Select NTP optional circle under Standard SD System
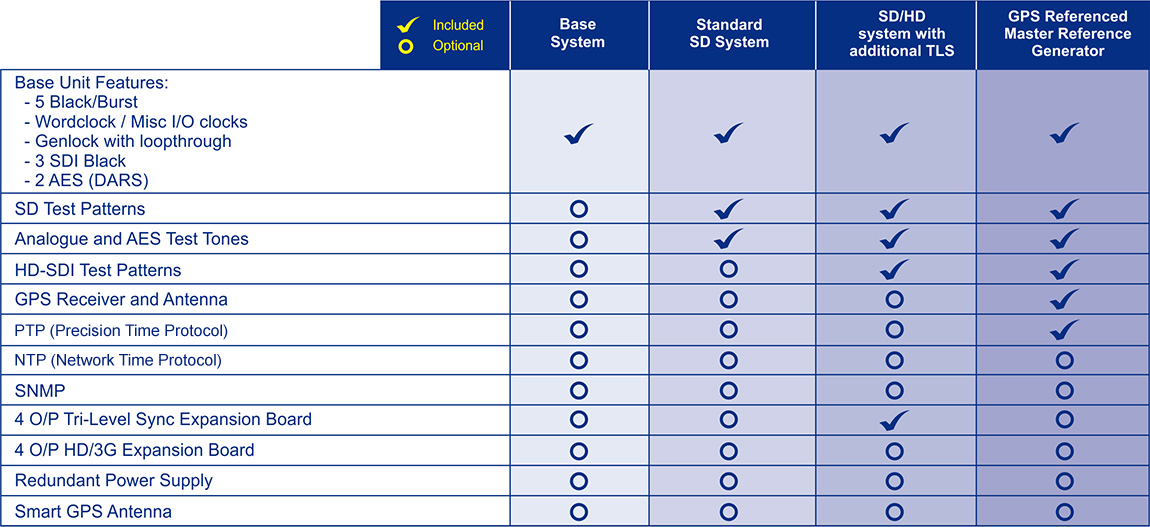1150x527 pixels. 728,360
